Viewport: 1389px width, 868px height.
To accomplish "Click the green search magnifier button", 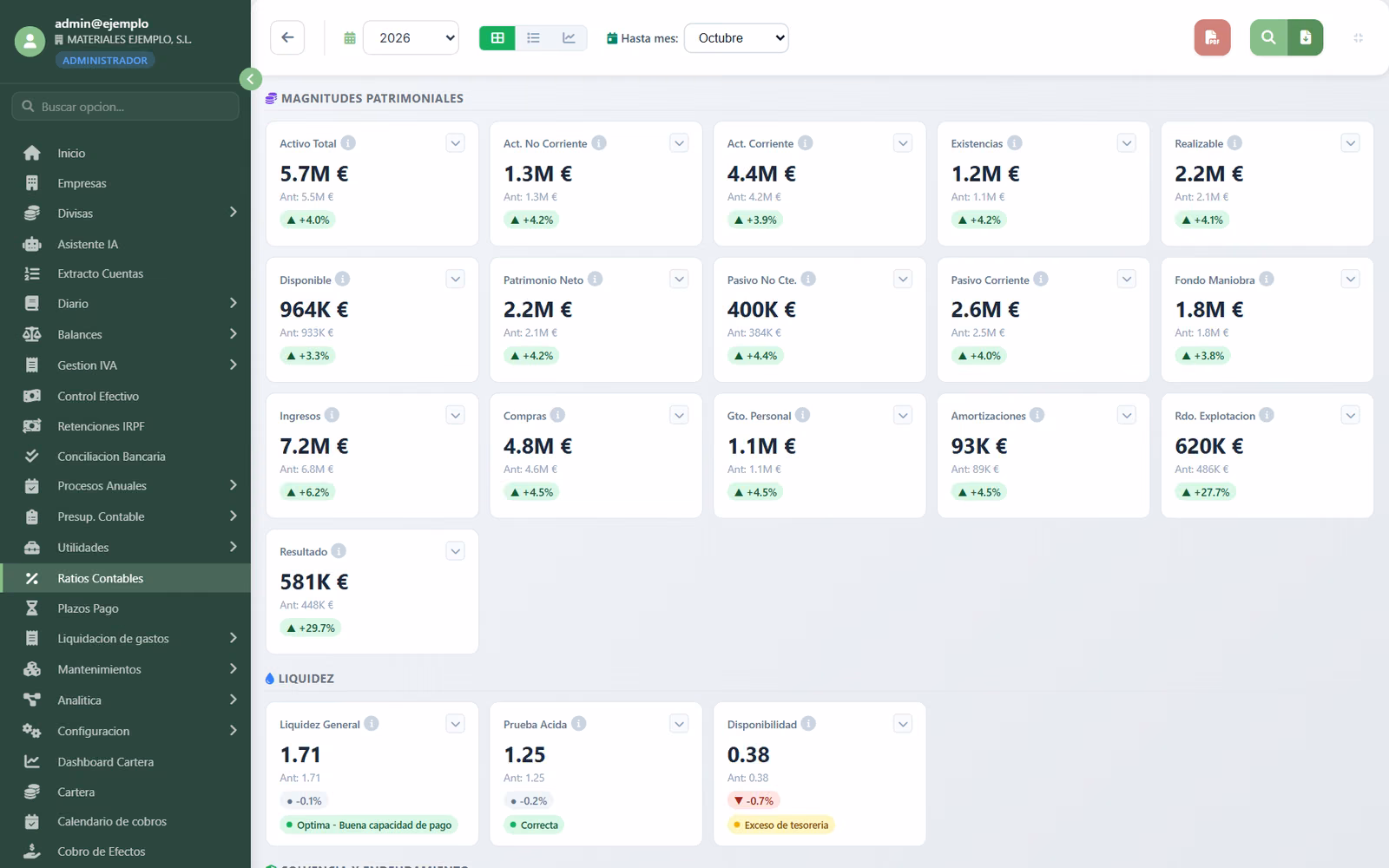I will pos(1268,37).
